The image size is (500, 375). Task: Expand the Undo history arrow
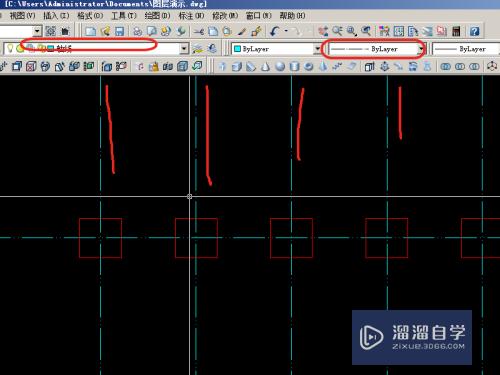tap(286, 31)
